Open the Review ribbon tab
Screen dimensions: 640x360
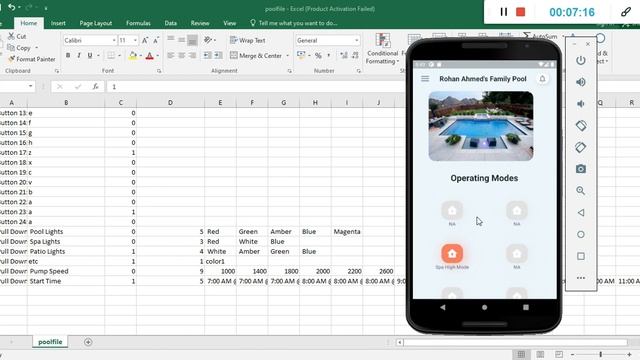click(200, 23)
